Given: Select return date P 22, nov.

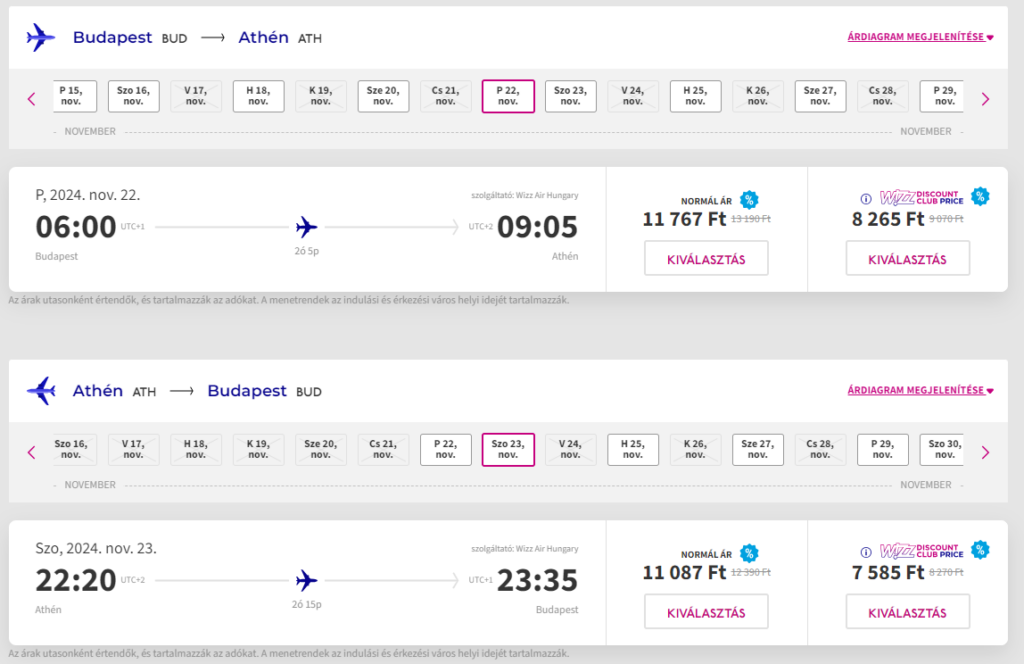Looking at the screenshot, I should coord(445,449).
